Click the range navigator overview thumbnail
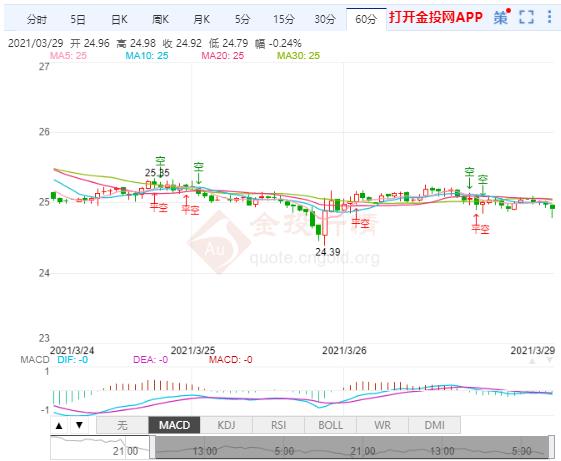The width and height of the screenshot is (561, 461). [x=303, y=447]
